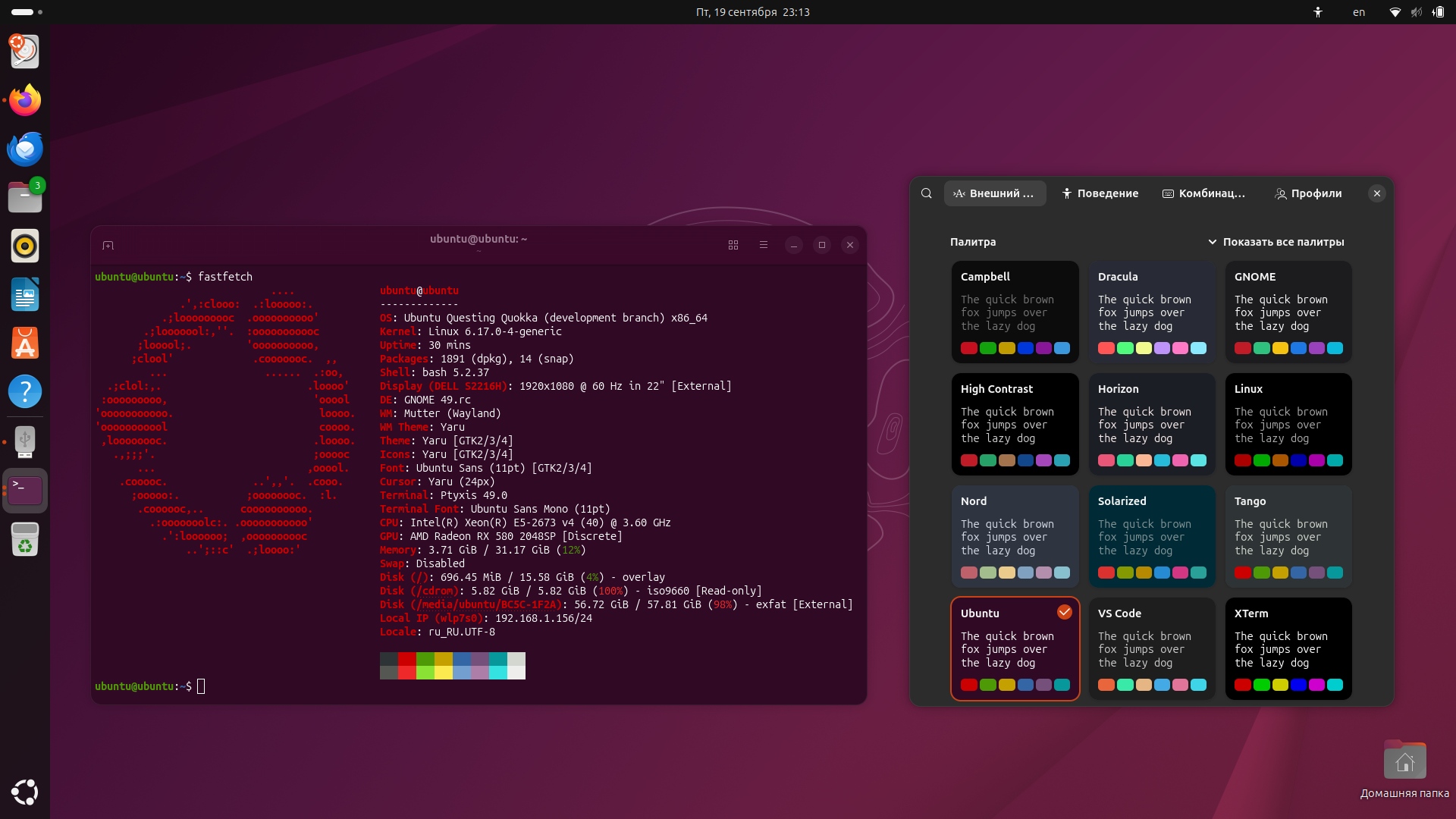Show applications via the Ubuntu logo button
Image resolution: width=1456 pixels, height=819 pixels.
(25, 792)
